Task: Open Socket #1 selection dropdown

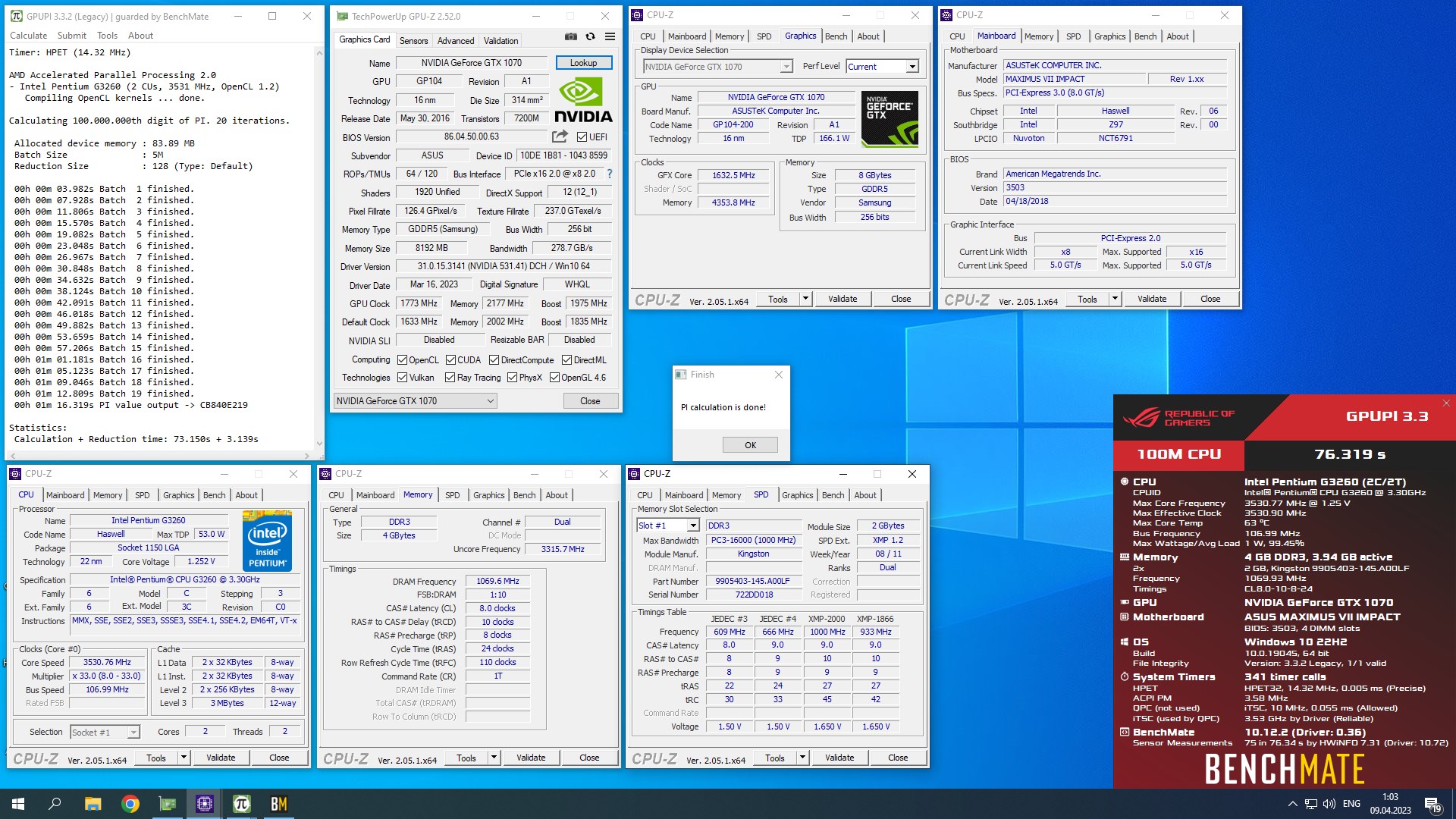Action: (x=105, y=733)
